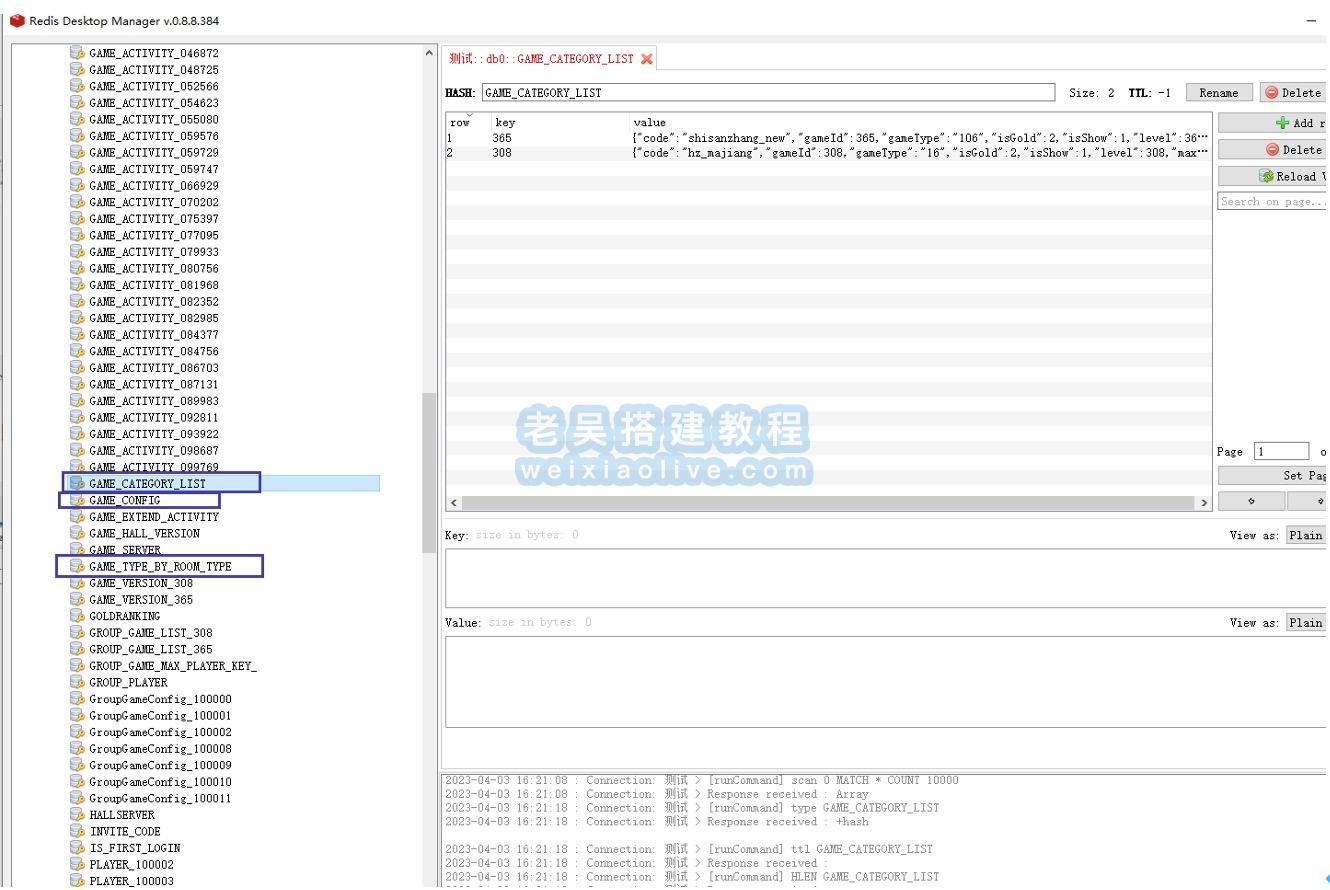
Task: Click the Delete button next to Rename
Action: point(1293,93)
